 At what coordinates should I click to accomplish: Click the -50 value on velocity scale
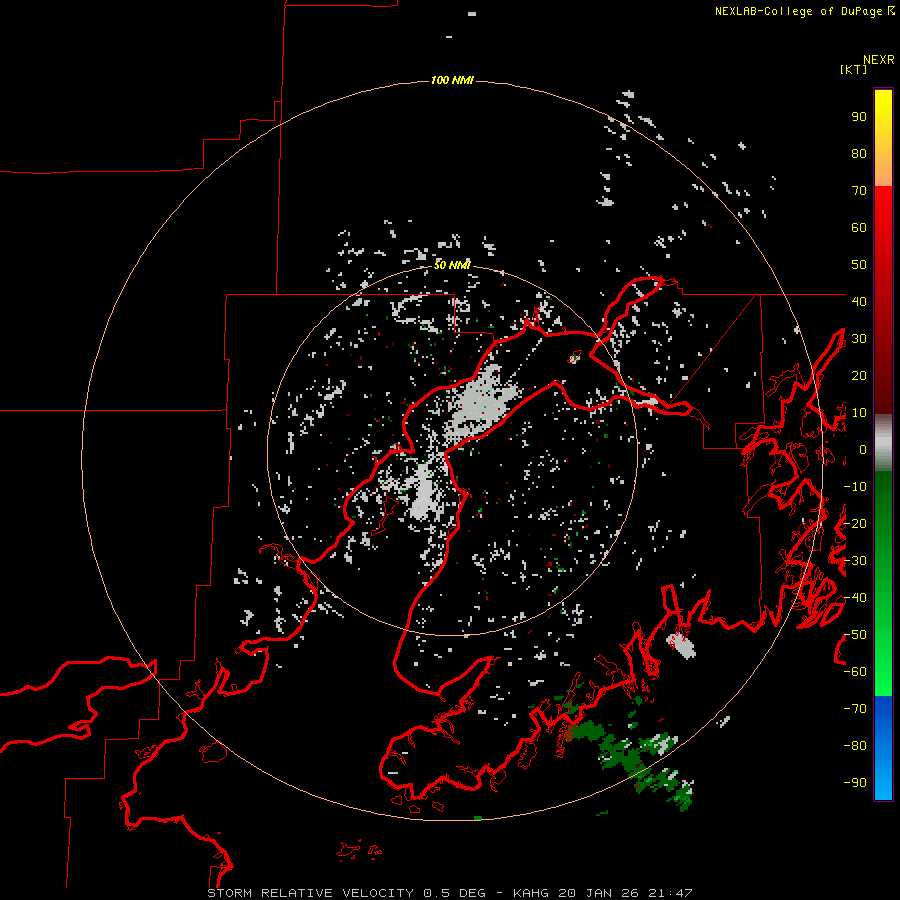pyautogui.click(x=855, y=635)
